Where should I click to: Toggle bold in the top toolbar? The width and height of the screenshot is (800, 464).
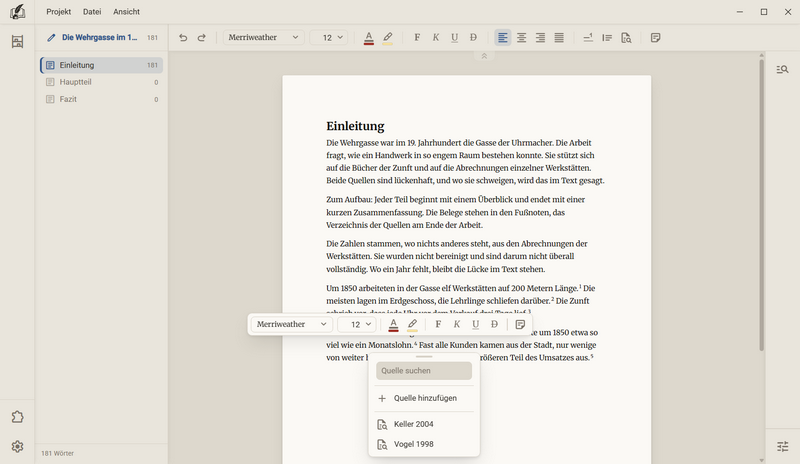417,37
